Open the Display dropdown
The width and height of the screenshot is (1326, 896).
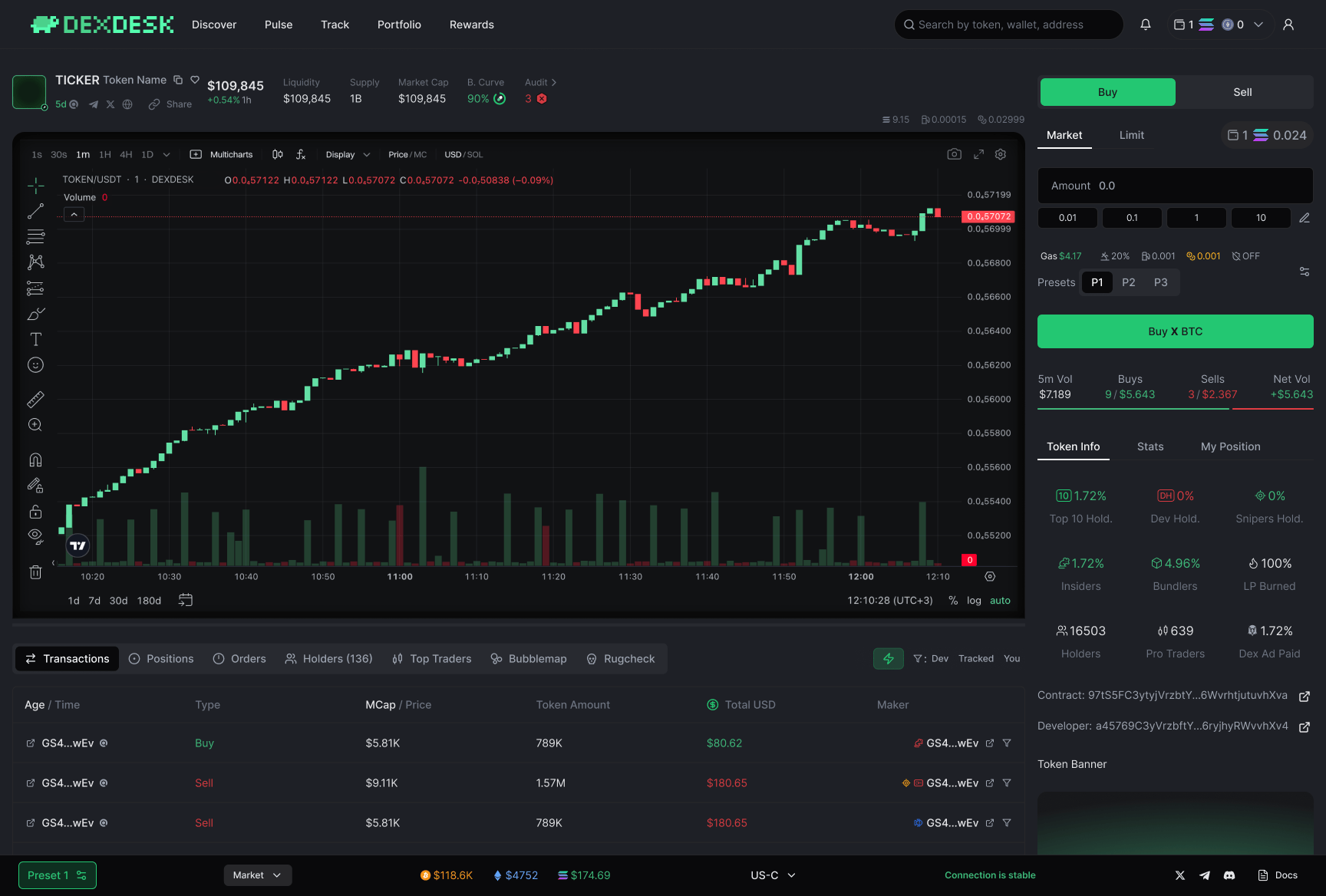(348, 154)
